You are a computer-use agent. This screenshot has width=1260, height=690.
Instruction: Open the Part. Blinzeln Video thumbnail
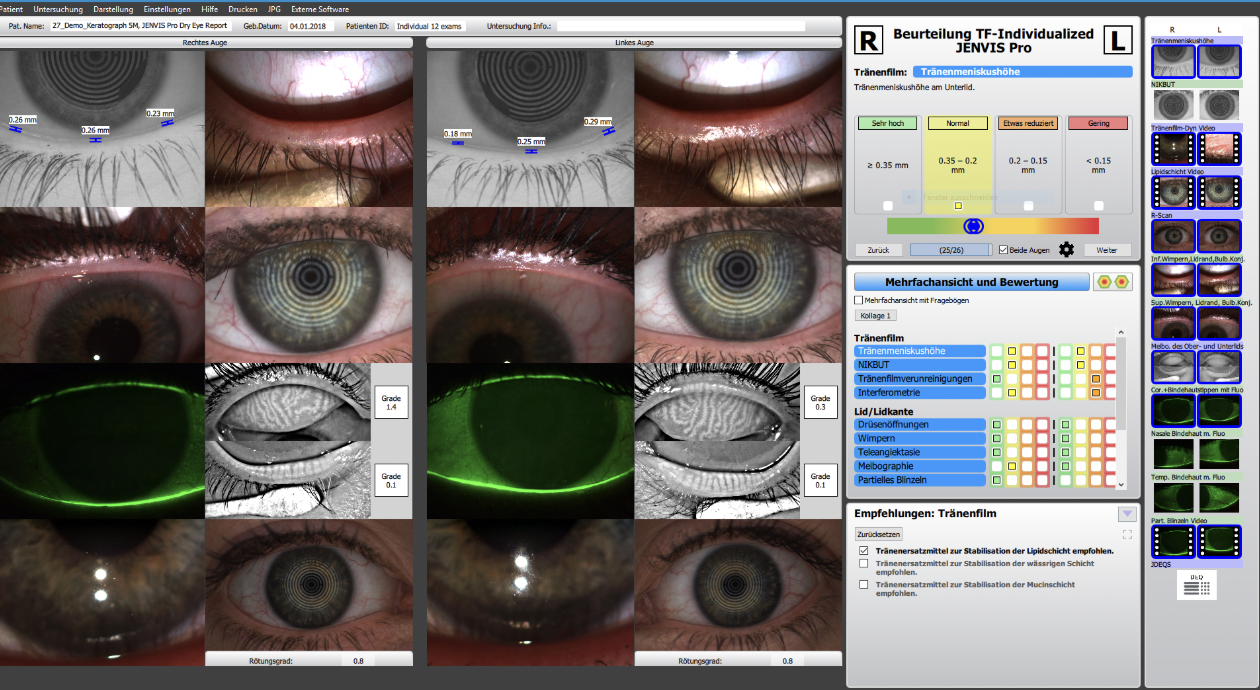tap(1172, 540)
